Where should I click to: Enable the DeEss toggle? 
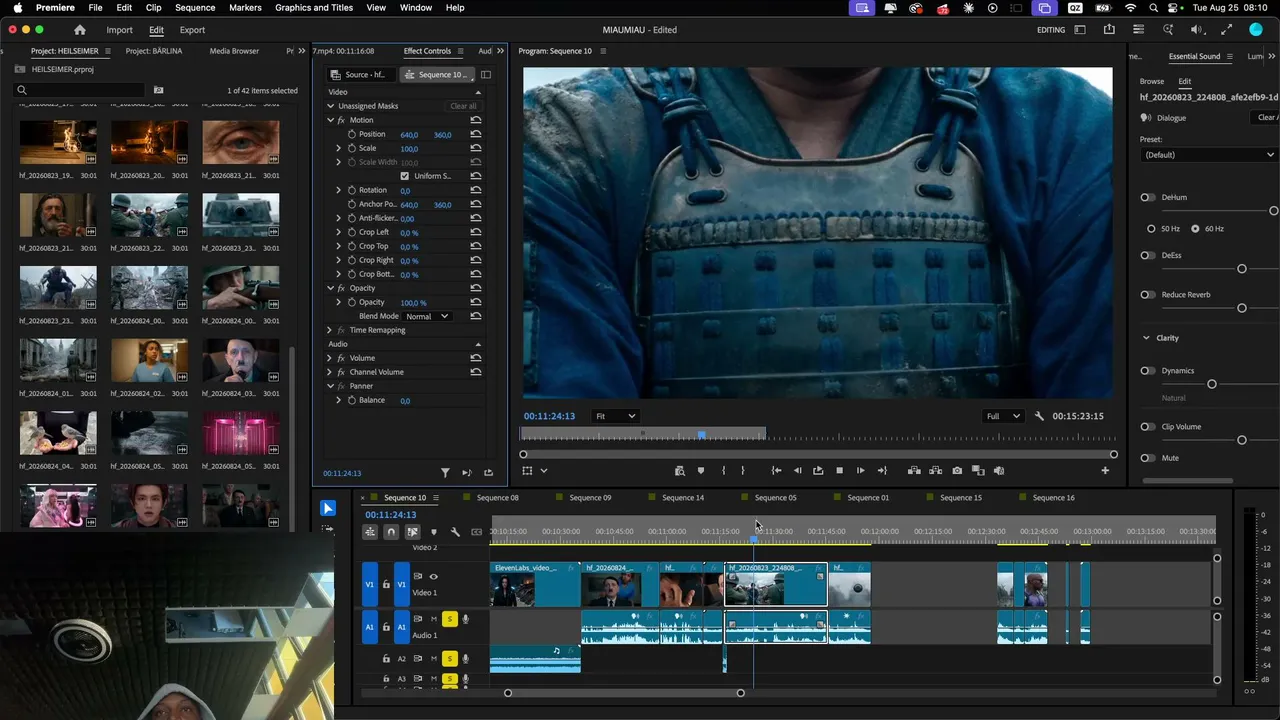(x=1147, y=255)
